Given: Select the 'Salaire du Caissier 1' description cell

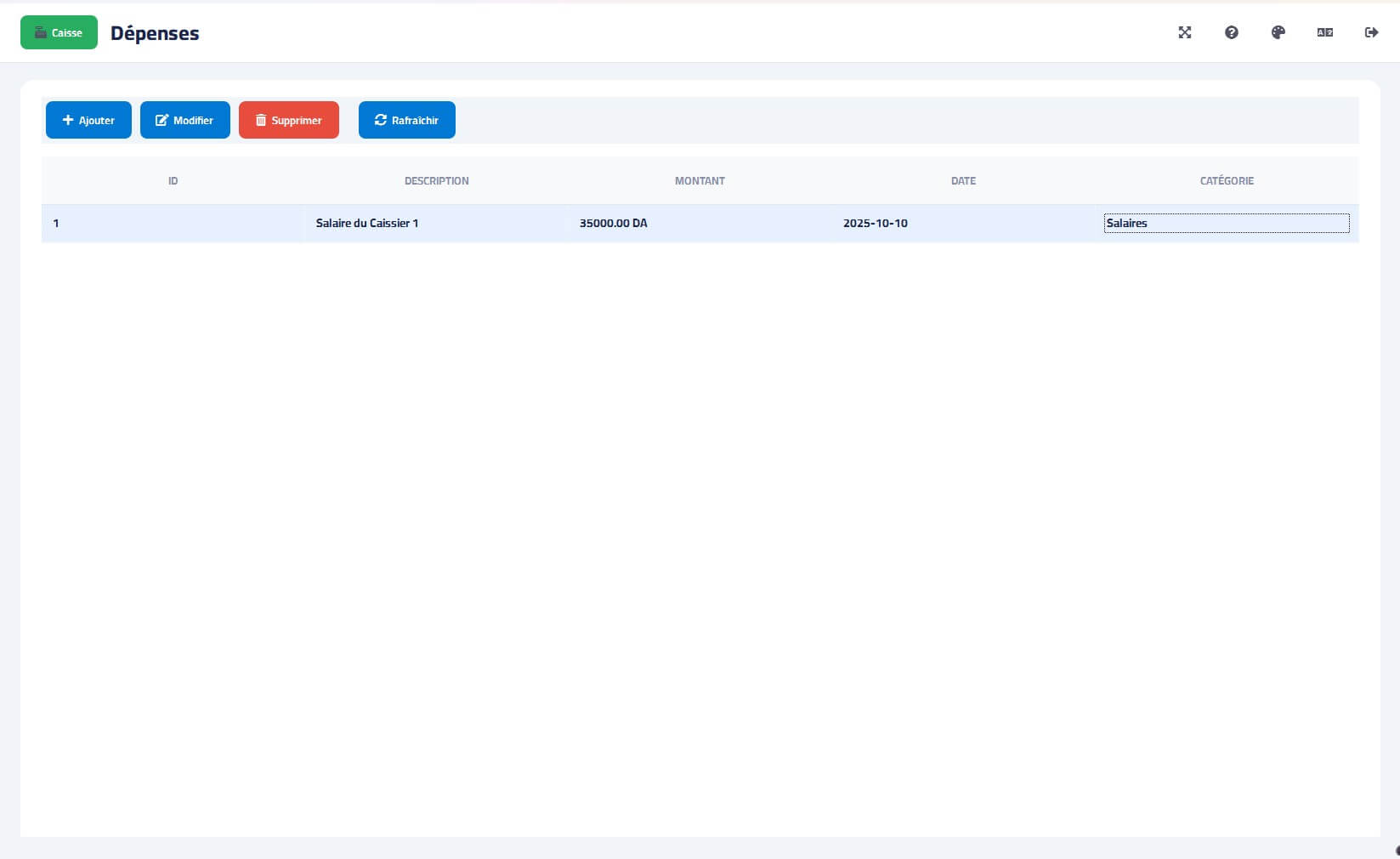Looking at the screenshot, I should [367, 224].
